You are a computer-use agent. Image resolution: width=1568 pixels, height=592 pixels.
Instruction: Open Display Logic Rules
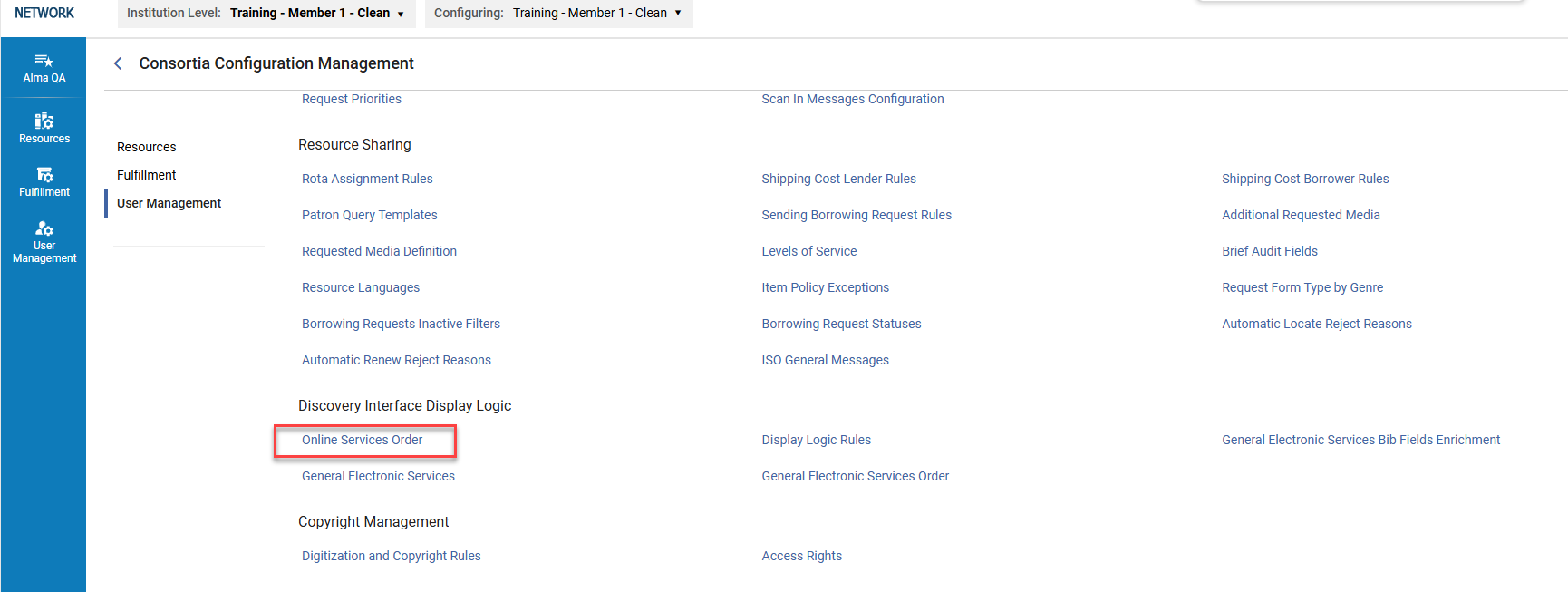click(817, 440)
